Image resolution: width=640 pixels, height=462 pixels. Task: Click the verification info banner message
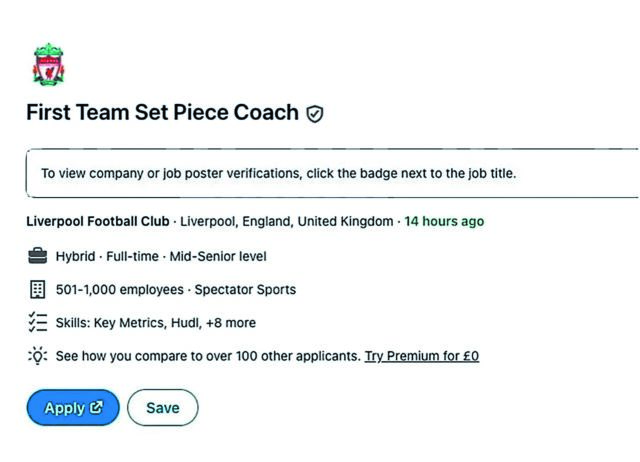[x=278, y=173]
